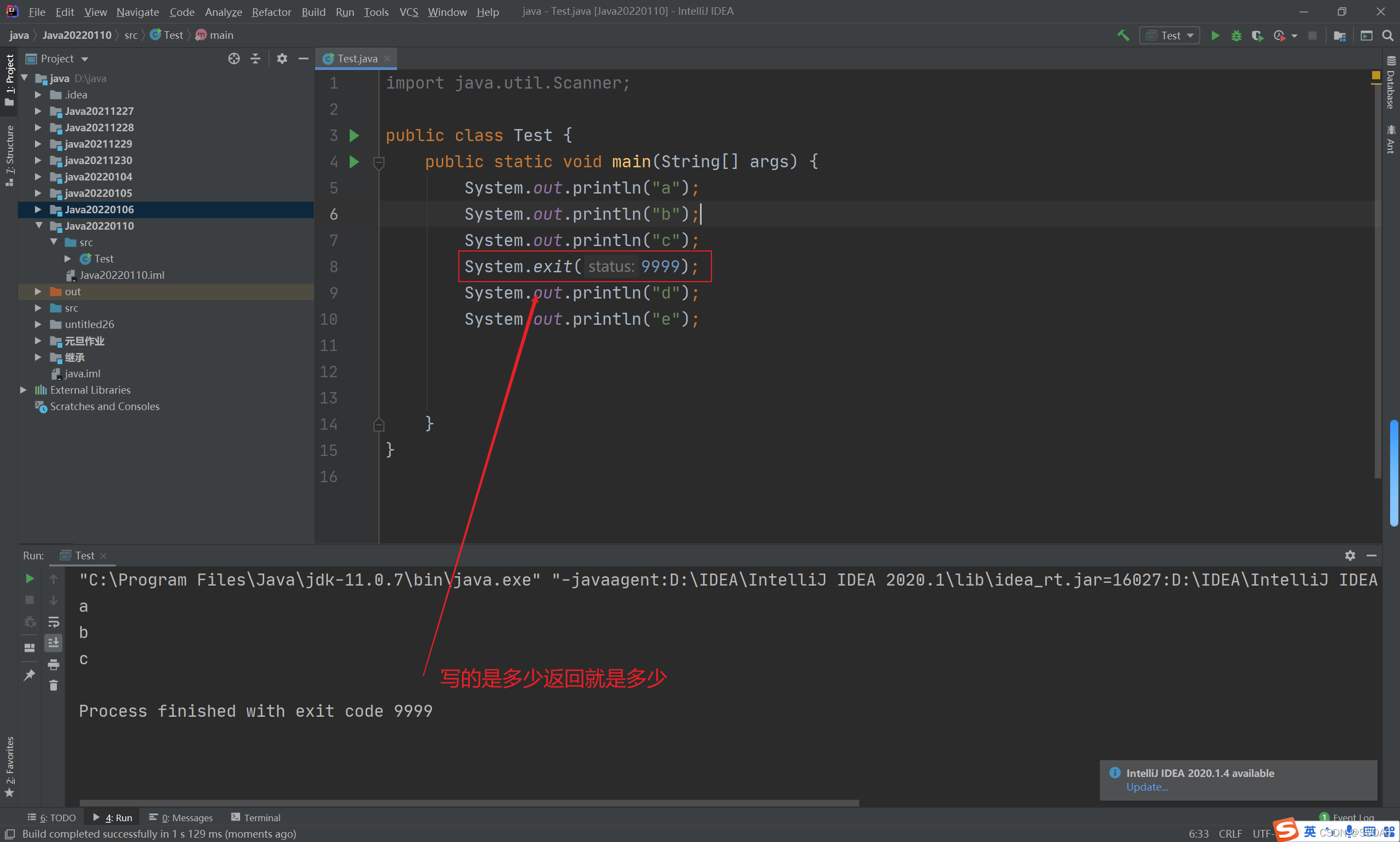Open Search Everywhere magnifier icon
The width and height of the screenshot is (1400, 842).
point(1387,35)
